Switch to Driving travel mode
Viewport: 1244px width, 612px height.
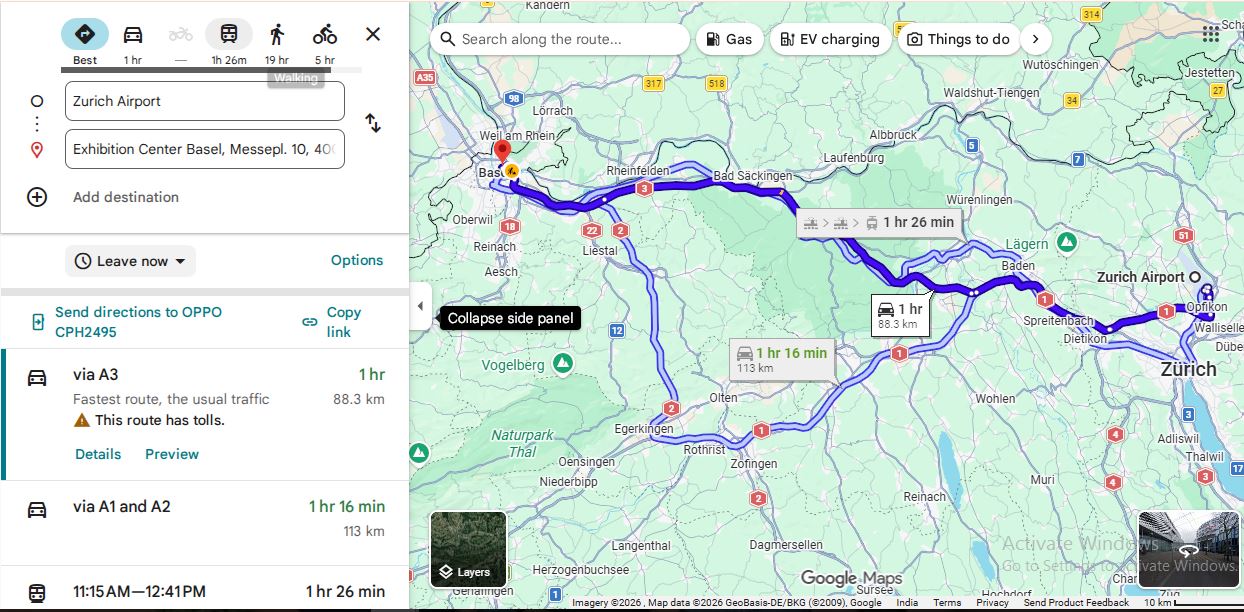coord(133,34)
